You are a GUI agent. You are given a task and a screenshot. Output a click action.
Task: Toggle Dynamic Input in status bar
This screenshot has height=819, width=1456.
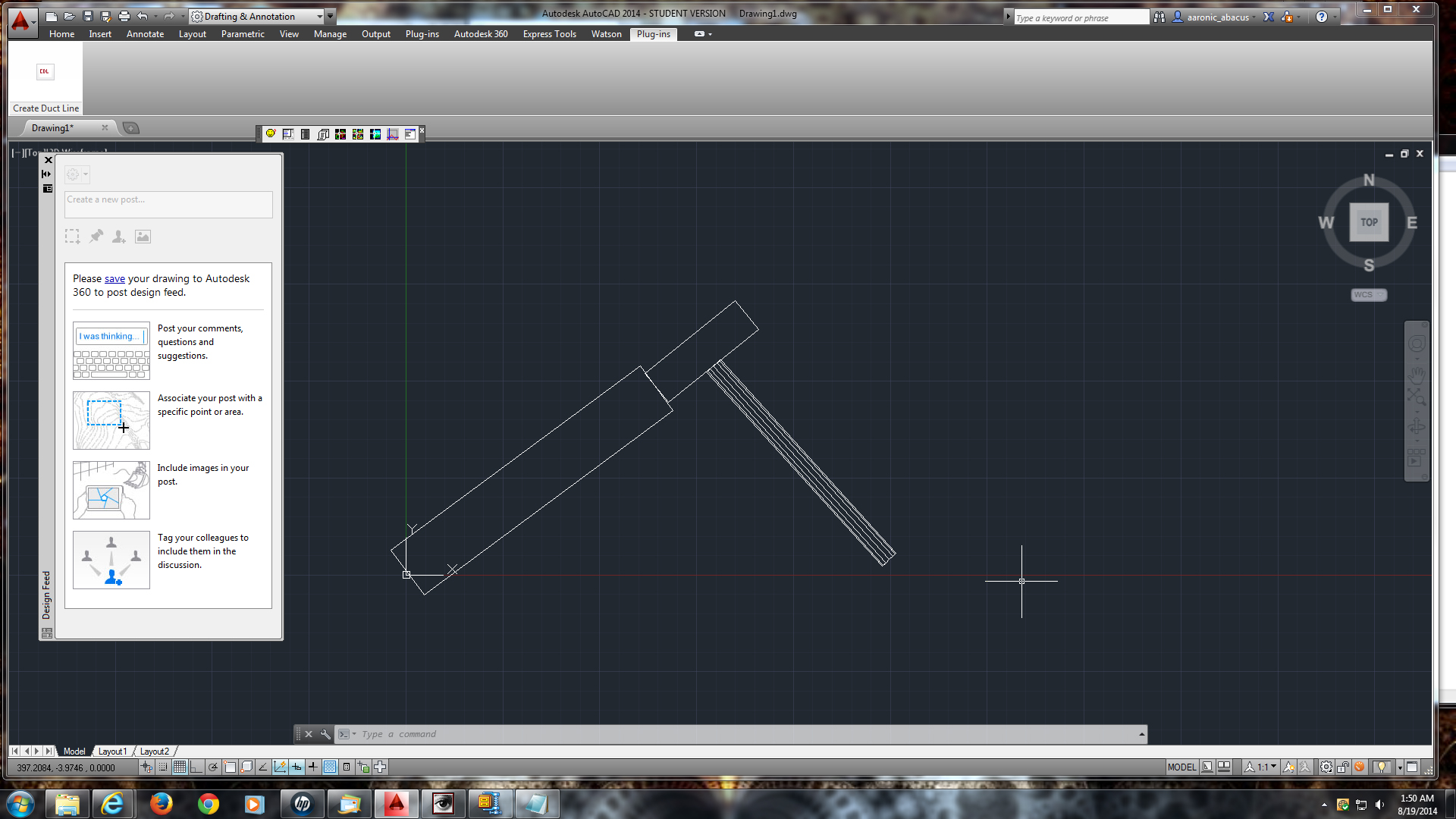click(x=297, y=767)
